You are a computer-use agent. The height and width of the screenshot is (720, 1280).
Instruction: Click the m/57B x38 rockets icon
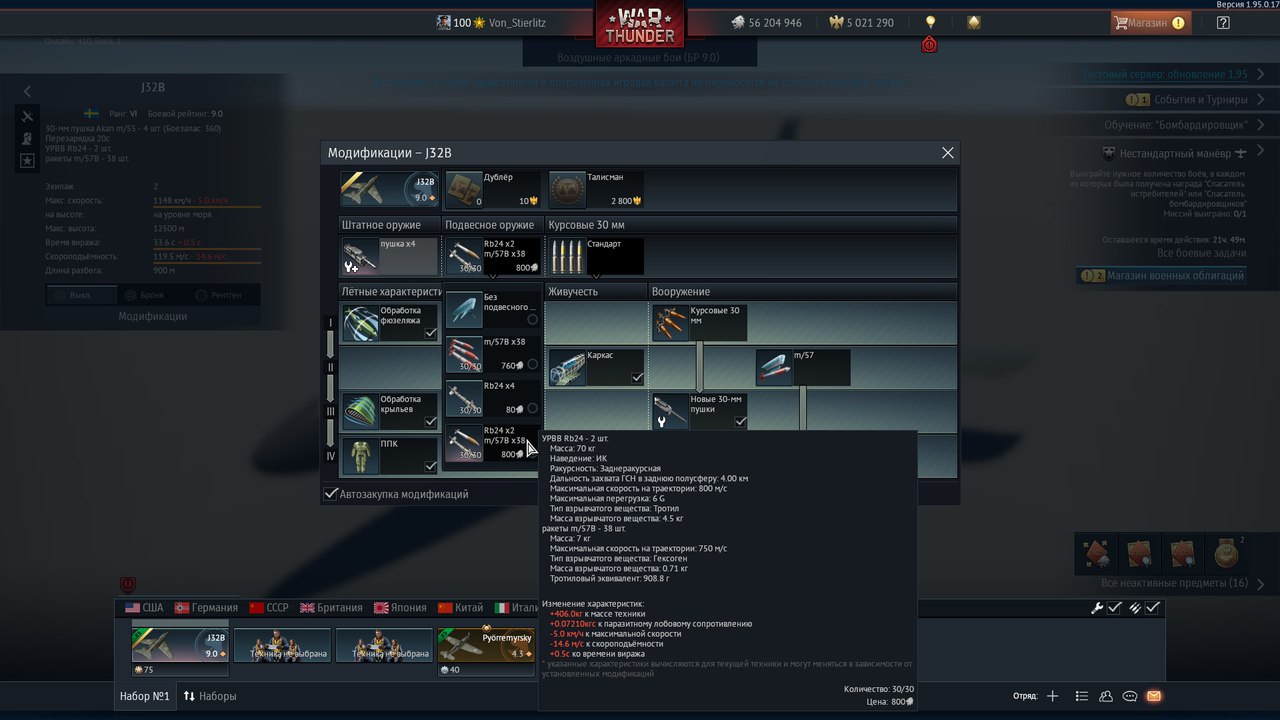pyautogui.click(x=463, y=354)
